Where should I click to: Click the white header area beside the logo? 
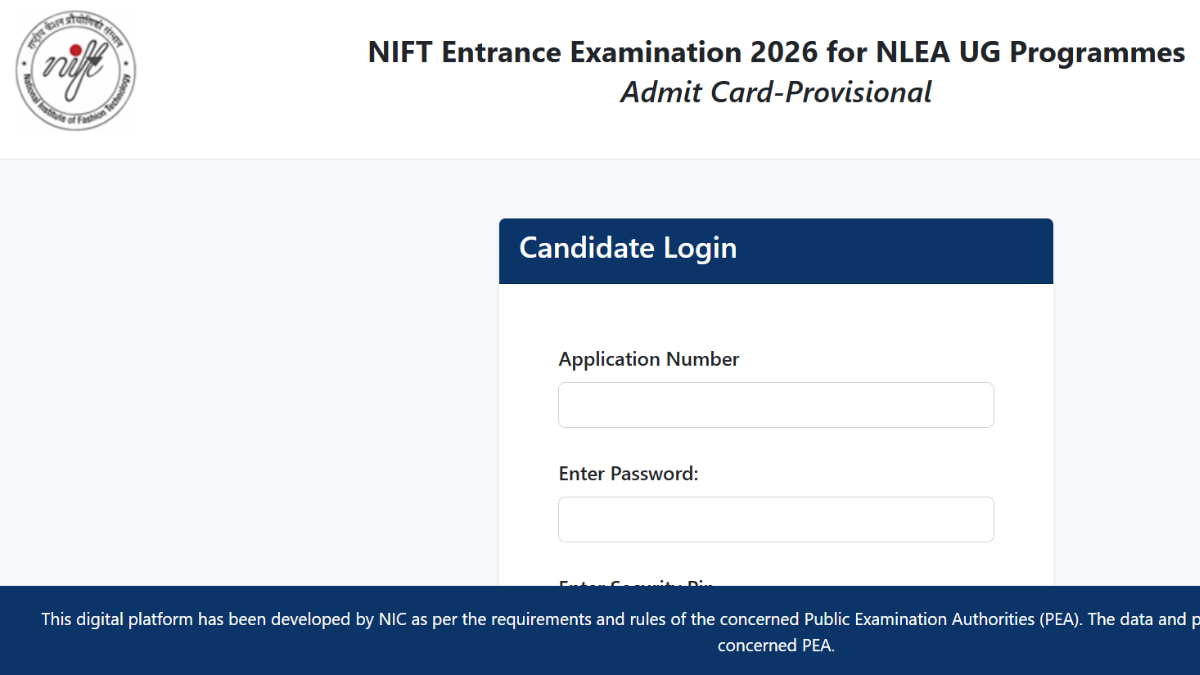(x=250, y=80)
